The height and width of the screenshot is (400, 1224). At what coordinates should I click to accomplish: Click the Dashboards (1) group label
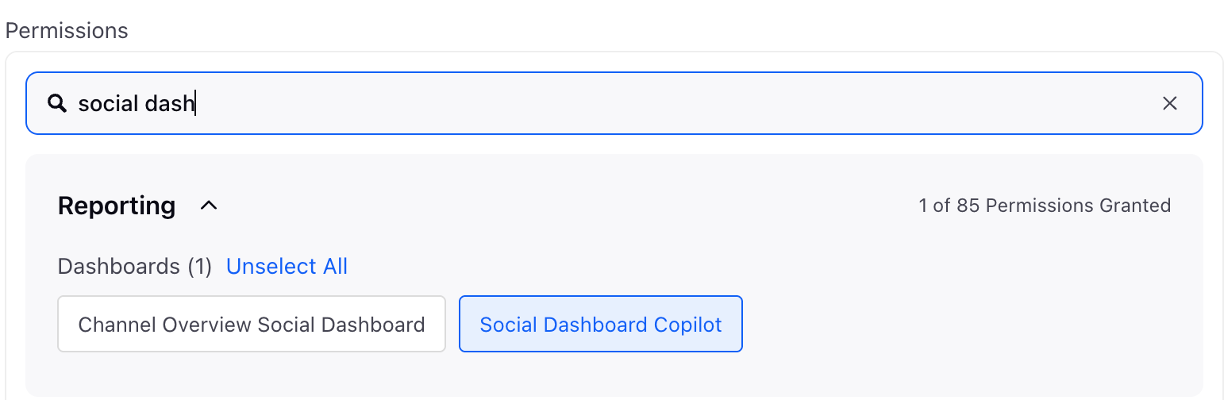click(x=135, y=266)
